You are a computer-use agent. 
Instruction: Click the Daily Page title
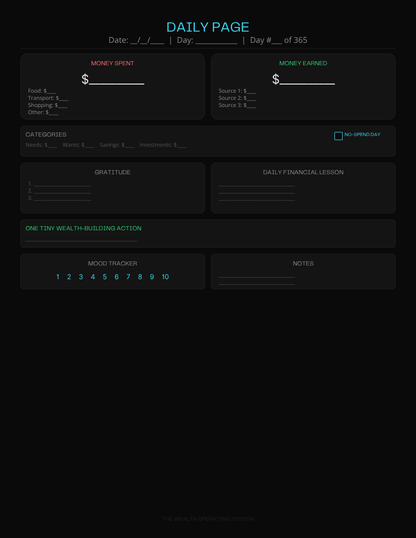coord(208,27)
